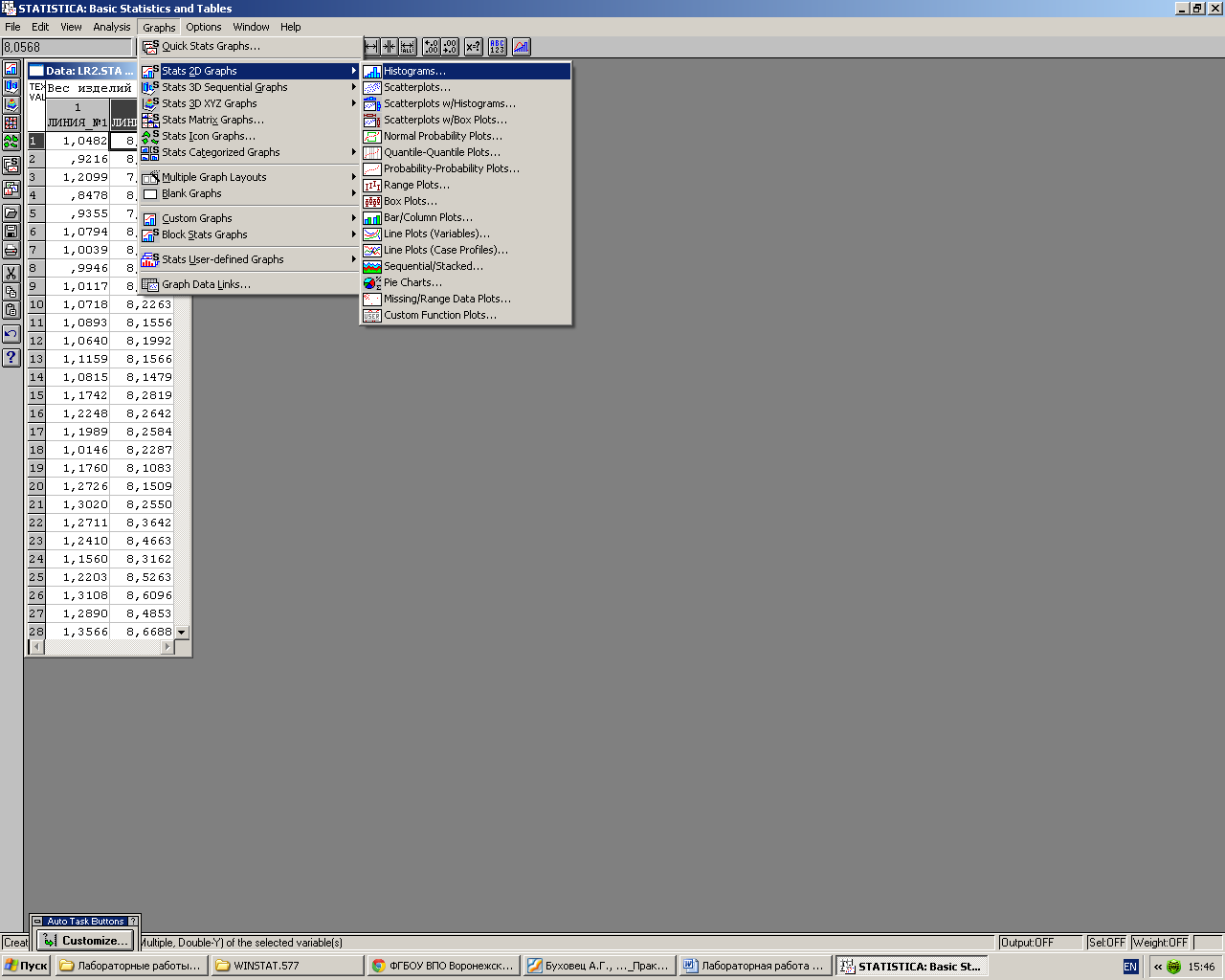Expand Stats 2D Graphs submenu arrow
Screen dimensions: 1225x980
coord(353,71)
